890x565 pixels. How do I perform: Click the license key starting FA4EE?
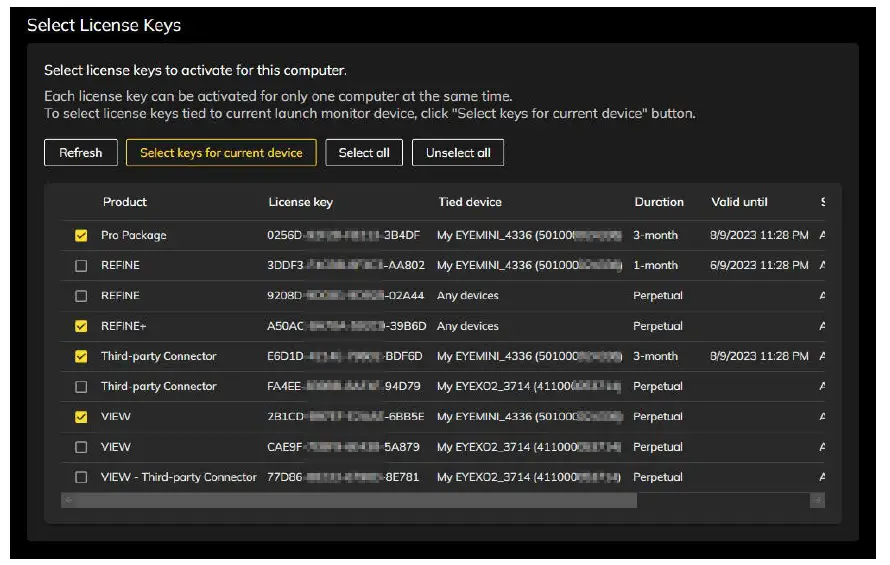pyautogui.click(x=343, y=386)
